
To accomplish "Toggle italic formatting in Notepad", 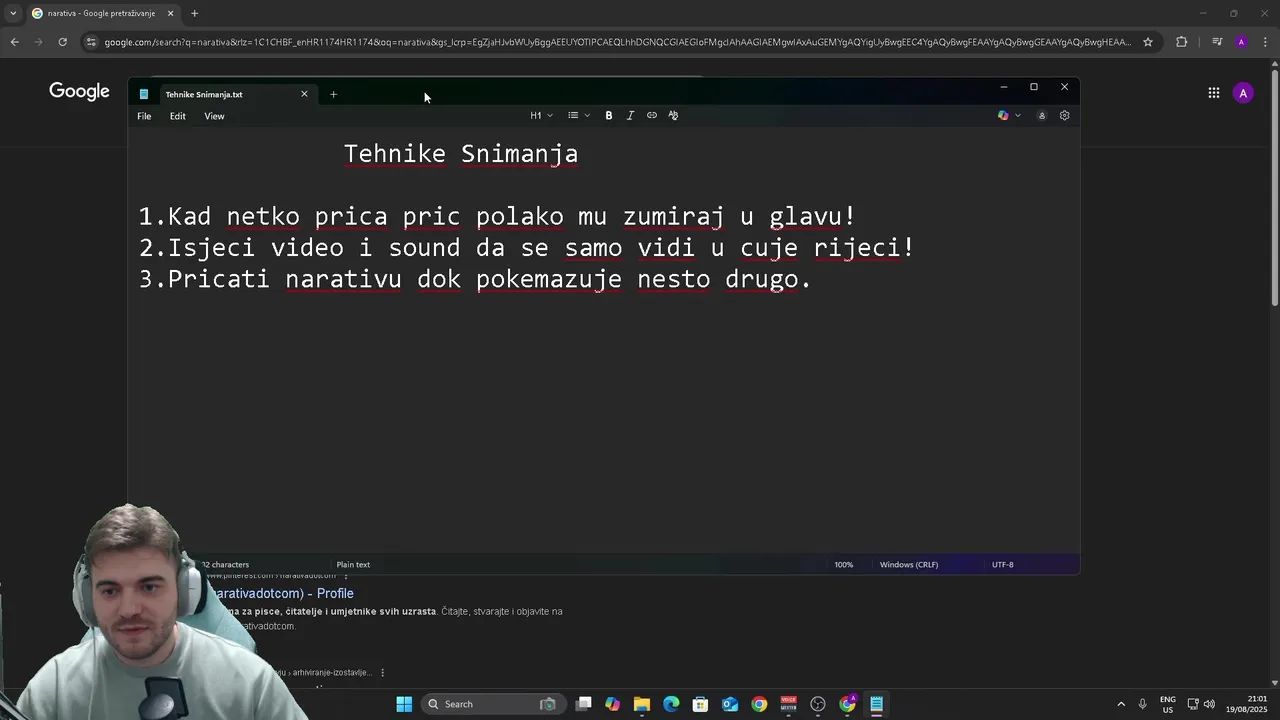I will point(630,115).
